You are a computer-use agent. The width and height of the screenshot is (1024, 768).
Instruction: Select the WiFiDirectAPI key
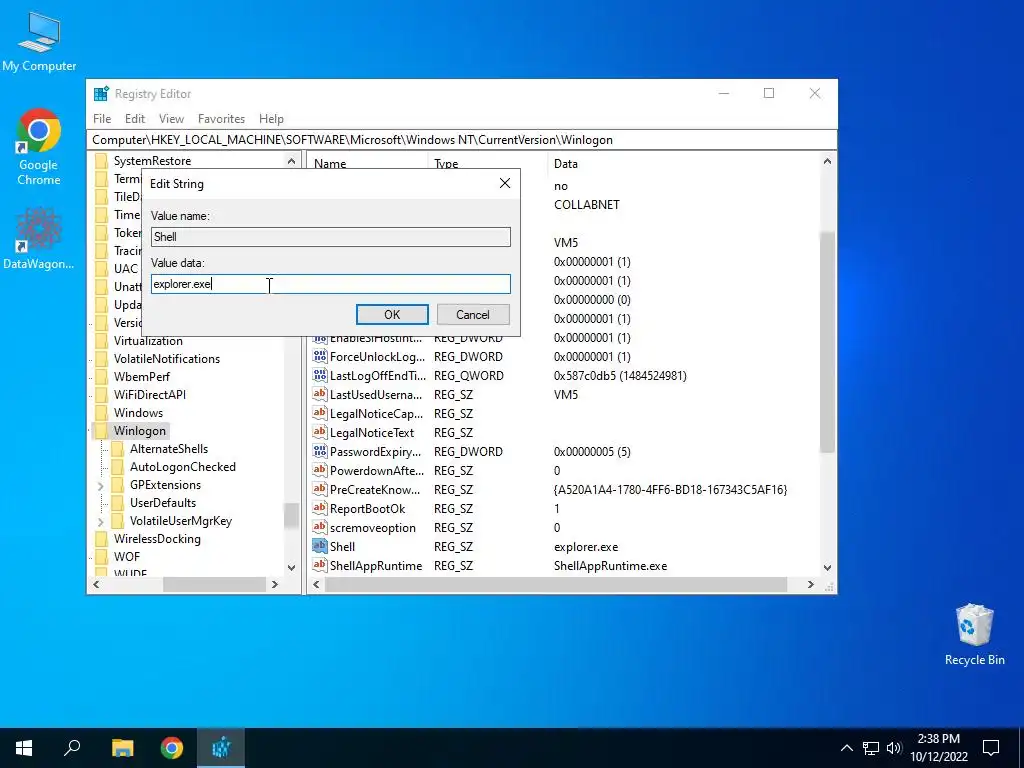pyautogui.click(x=150, y=394)
